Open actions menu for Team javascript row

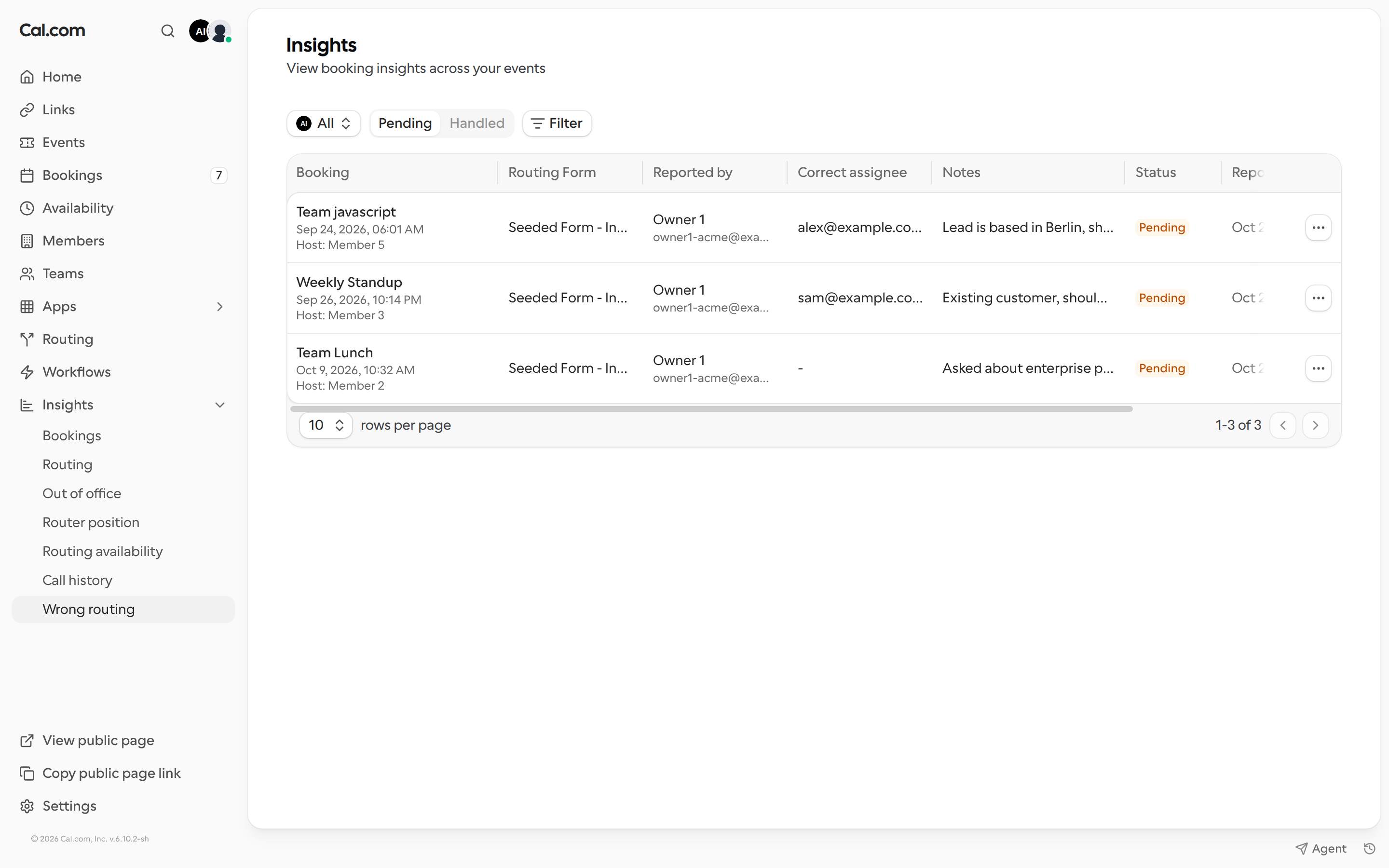(1318, 228)
